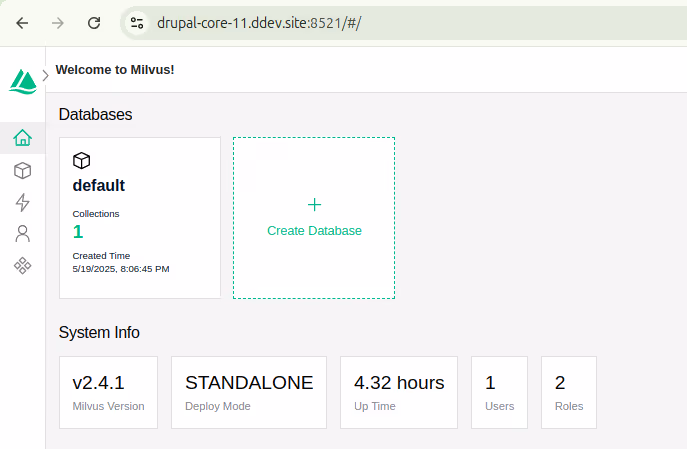The height and width of the screenshot is (449, 687).
Task: Click the browser forward arrow
Action: 58,23
